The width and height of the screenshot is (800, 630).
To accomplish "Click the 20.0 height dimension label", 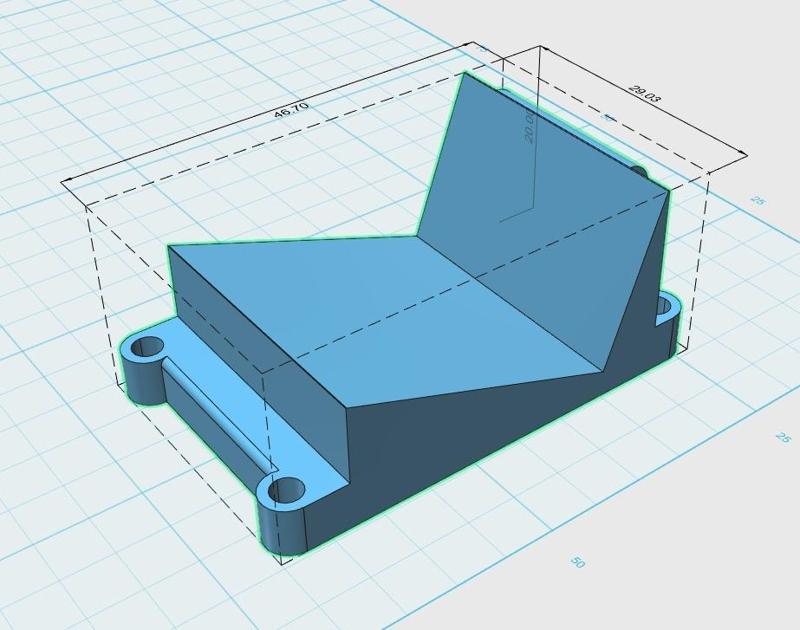I will [530, 126].
